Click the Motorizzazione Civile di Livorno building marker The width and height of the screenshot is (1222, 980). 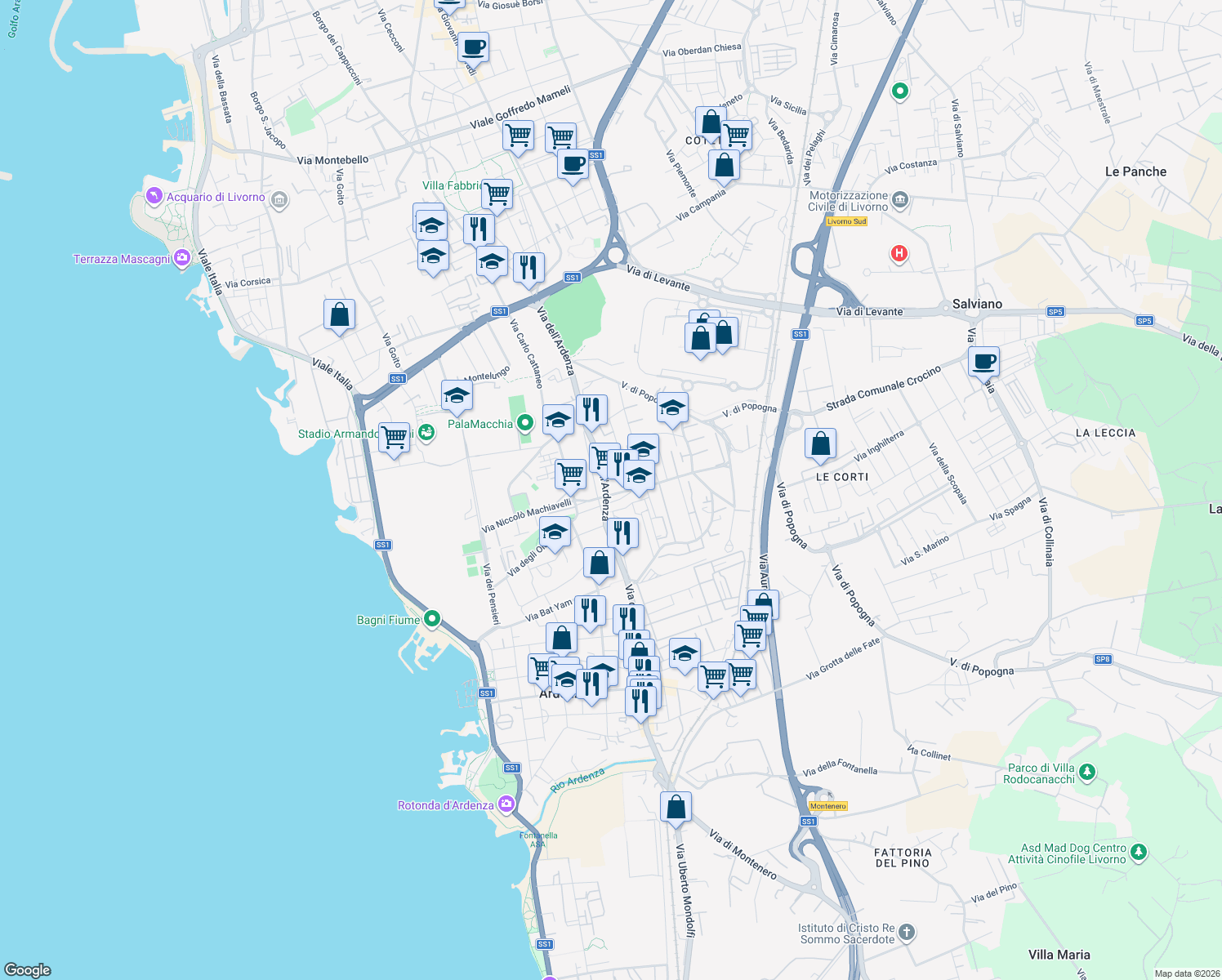click(x=899, y=198)
